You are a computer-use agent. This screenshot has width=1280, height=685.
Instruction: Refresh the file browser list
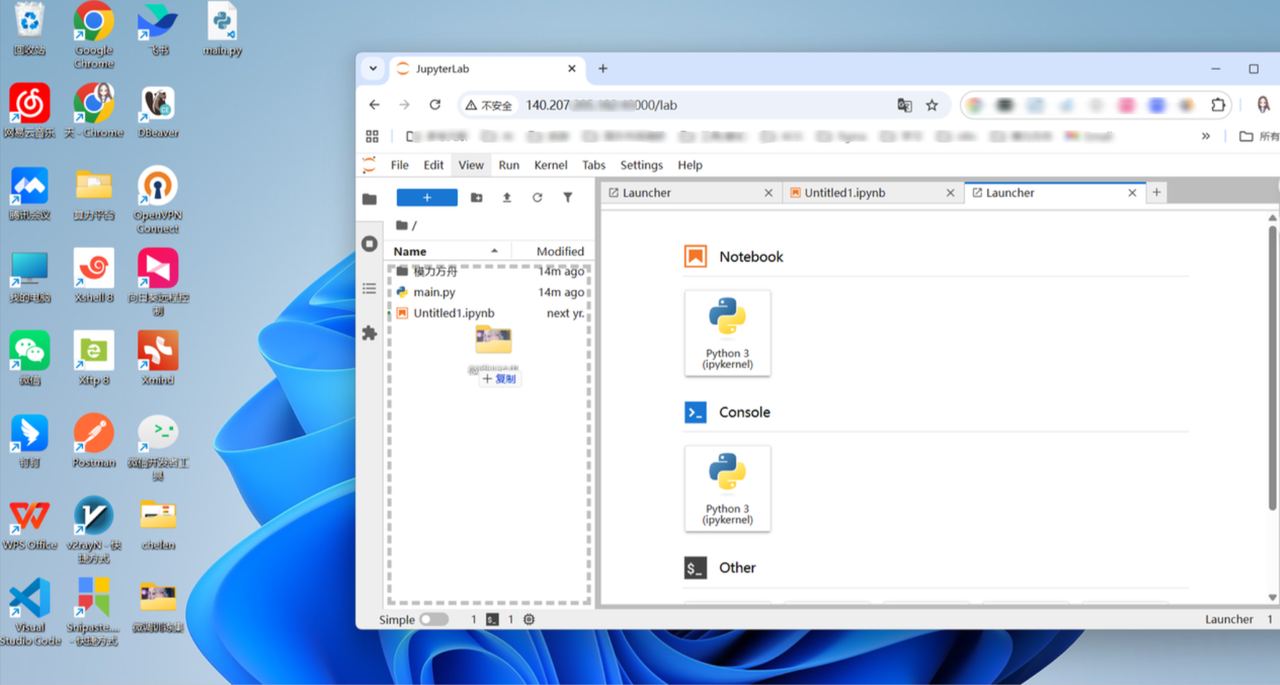pyautogui.click(x=537, y=198)
